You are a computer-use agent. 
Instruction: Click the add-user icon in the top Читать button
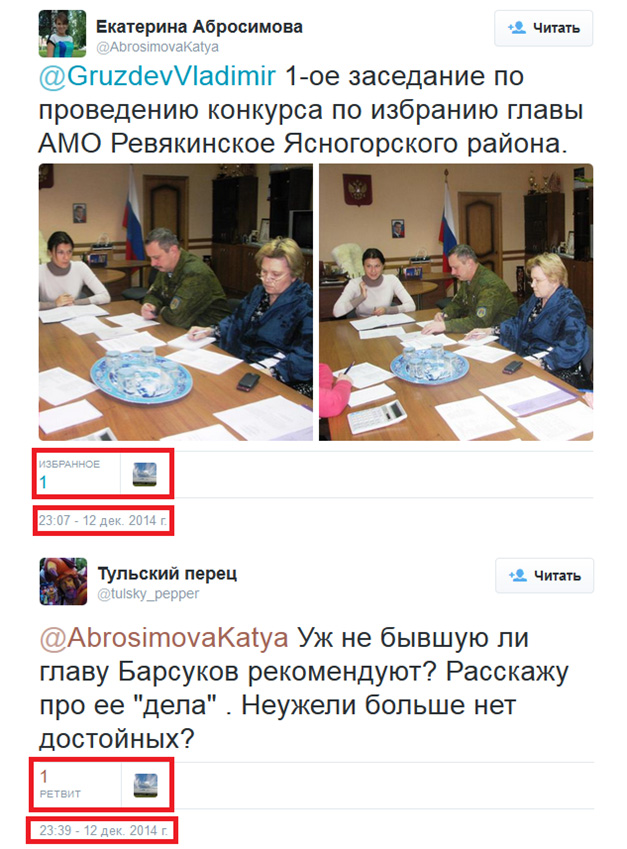(x=517, y=28)
